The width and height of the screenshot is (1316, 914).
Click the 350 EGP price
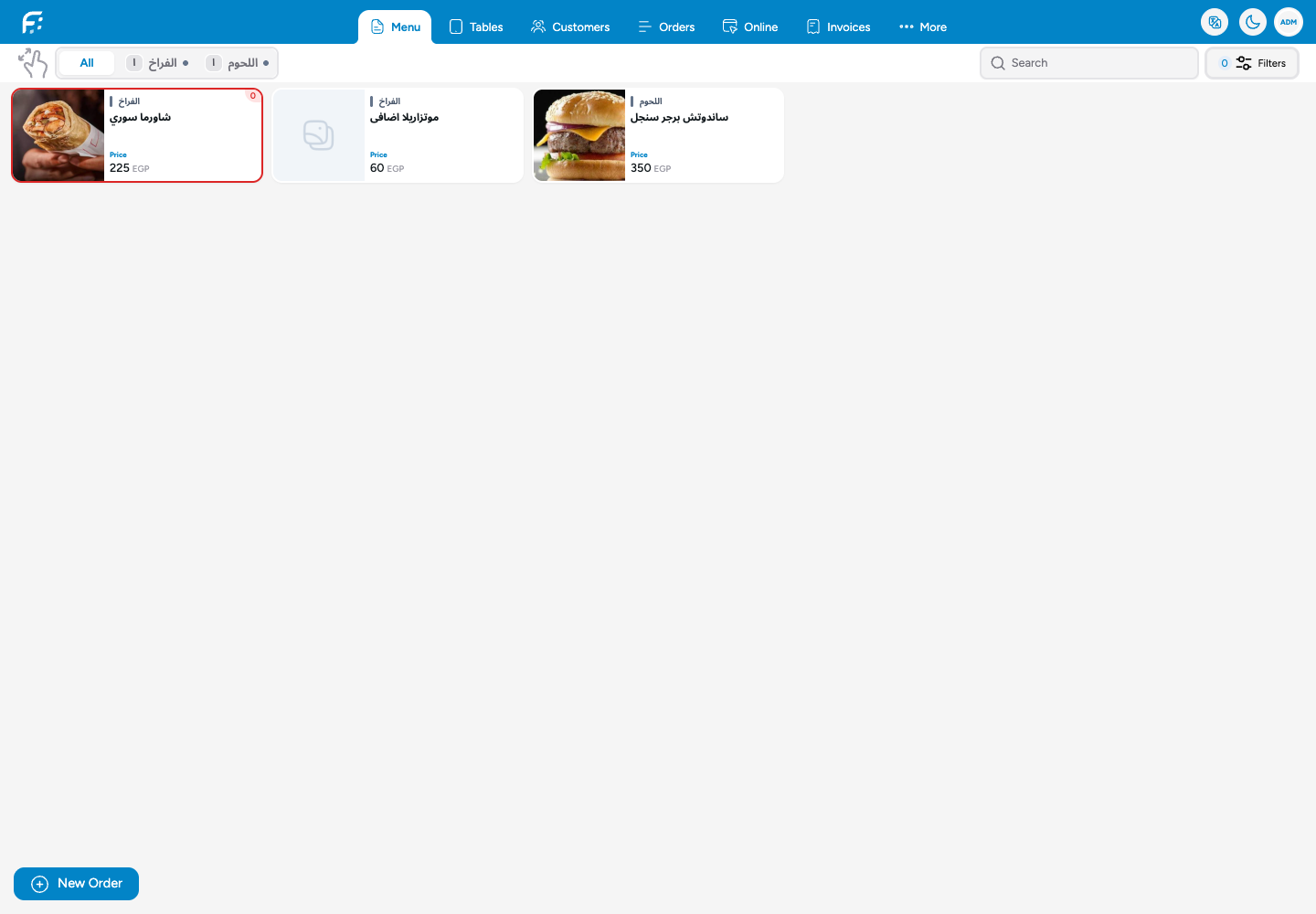tap(651, 168)
